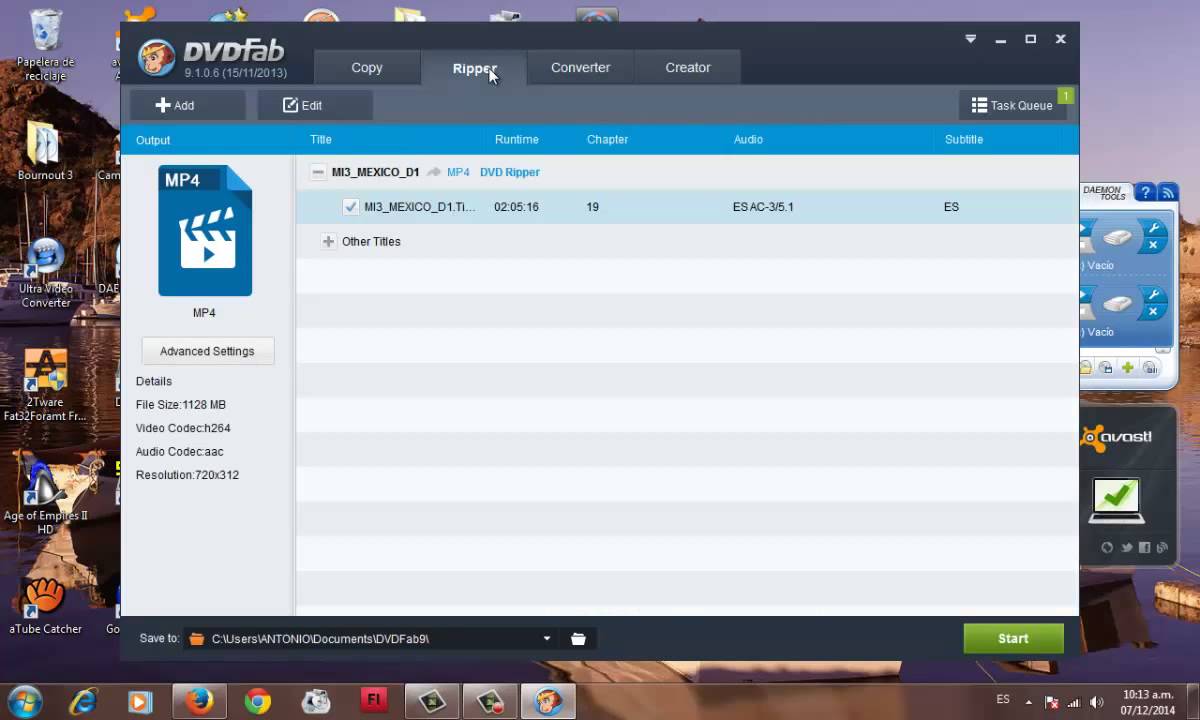Open avast! Facebook link icon
The image size is (1200, 720).
click(1144, 547)
